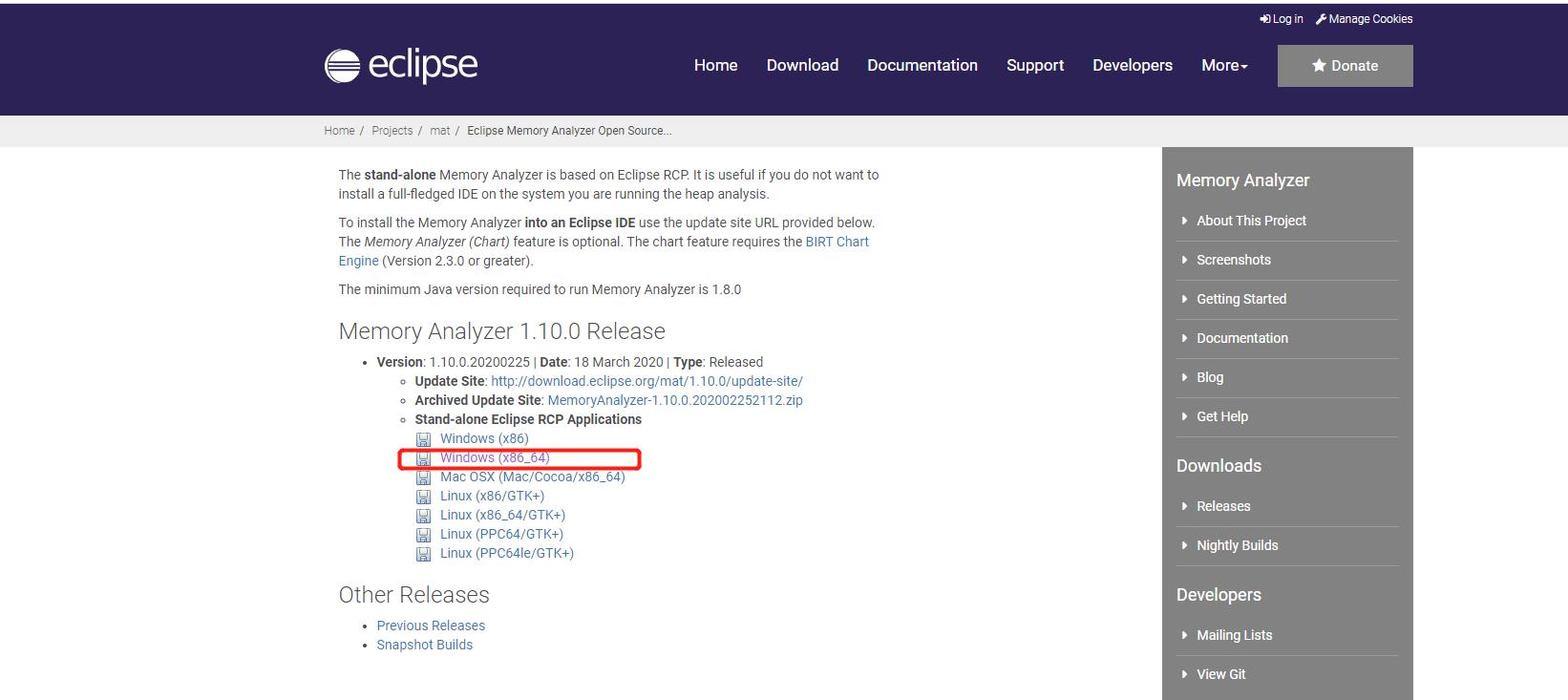This screenshot has height=700, width=1568.
Task: Open Mailing Lists sidebar link
Action: click(x=1235, y=635)
